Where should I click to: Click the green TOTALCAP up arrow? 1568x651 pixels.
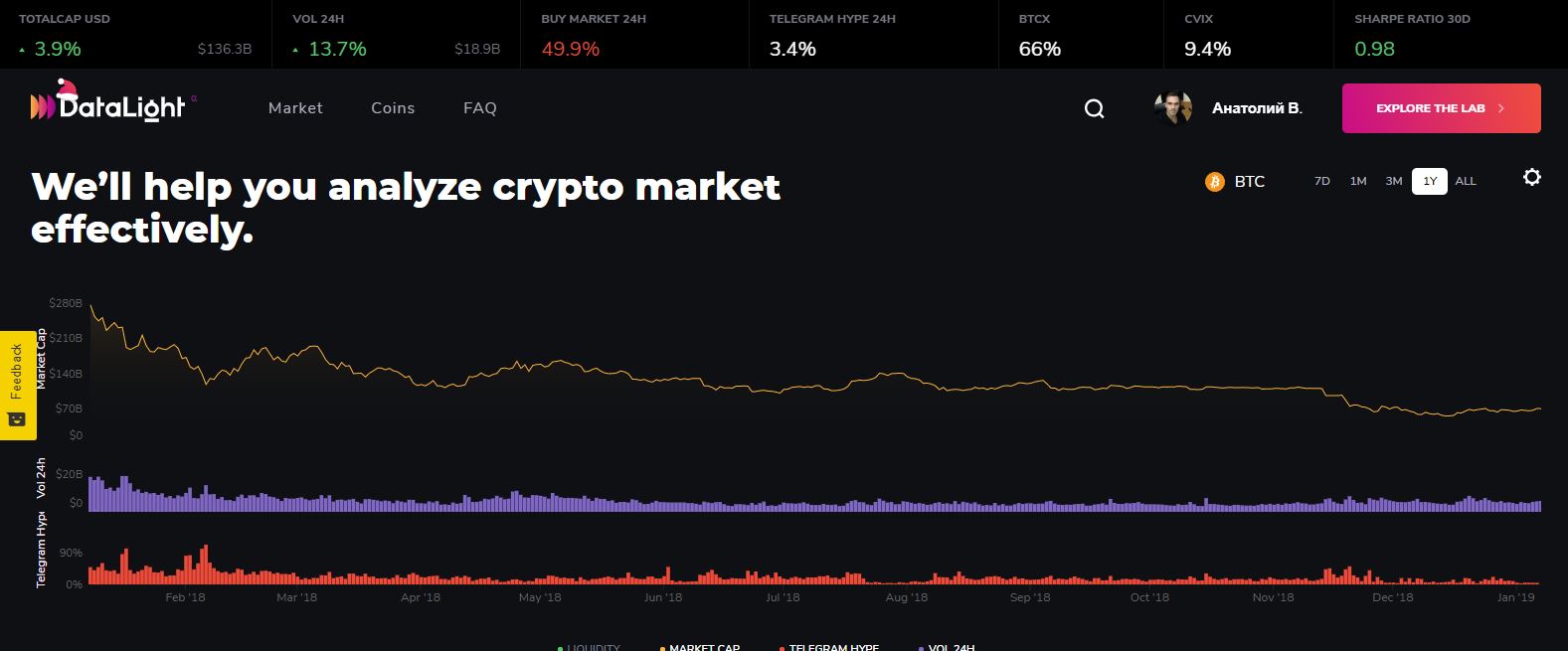[x=22, y=50]
